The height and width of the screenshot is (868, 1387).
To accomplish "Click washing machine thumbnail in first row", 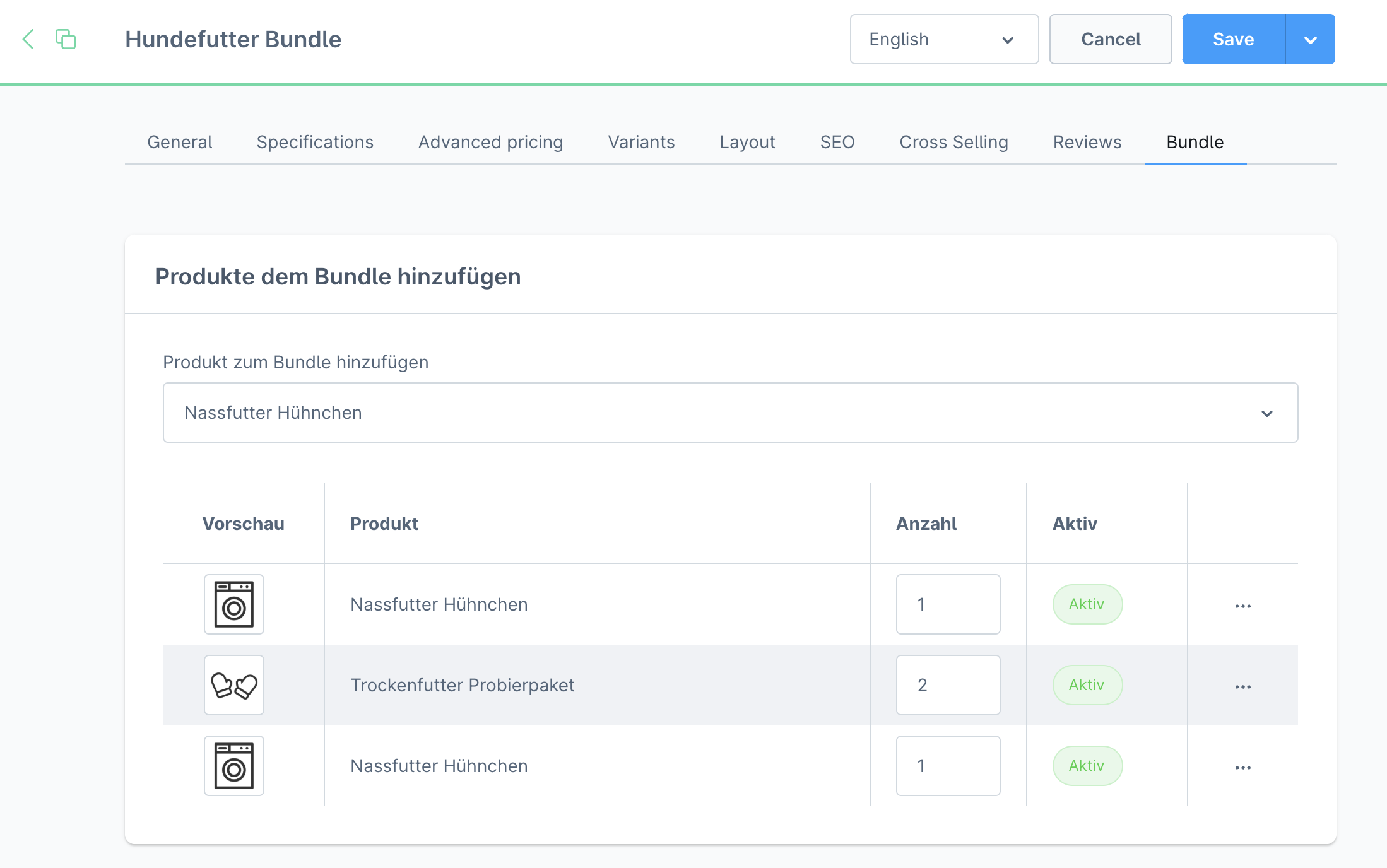I will tap(233, 604).
